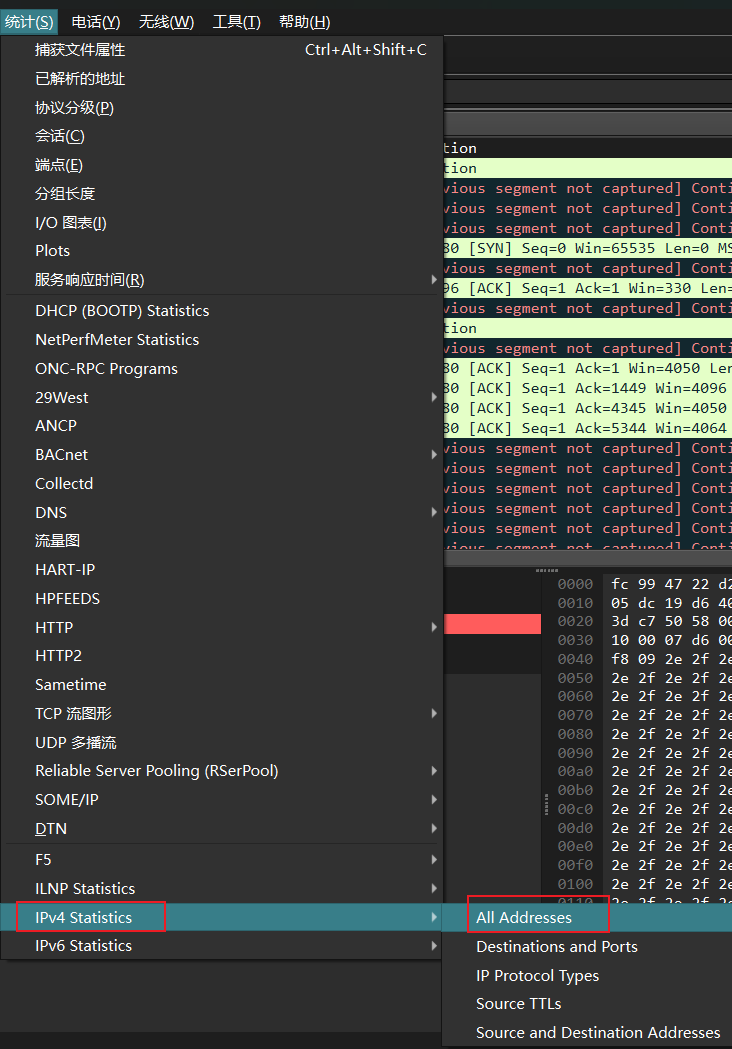Expand the BACnet submenu
The image size is (732, 1049).
point(221,455)
